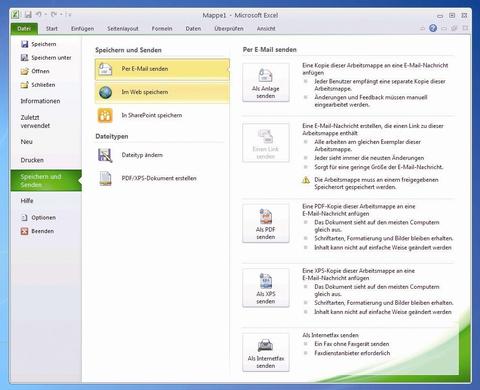Switch to the Start tab
480x390 pixels.
click(x=52, y=29)
